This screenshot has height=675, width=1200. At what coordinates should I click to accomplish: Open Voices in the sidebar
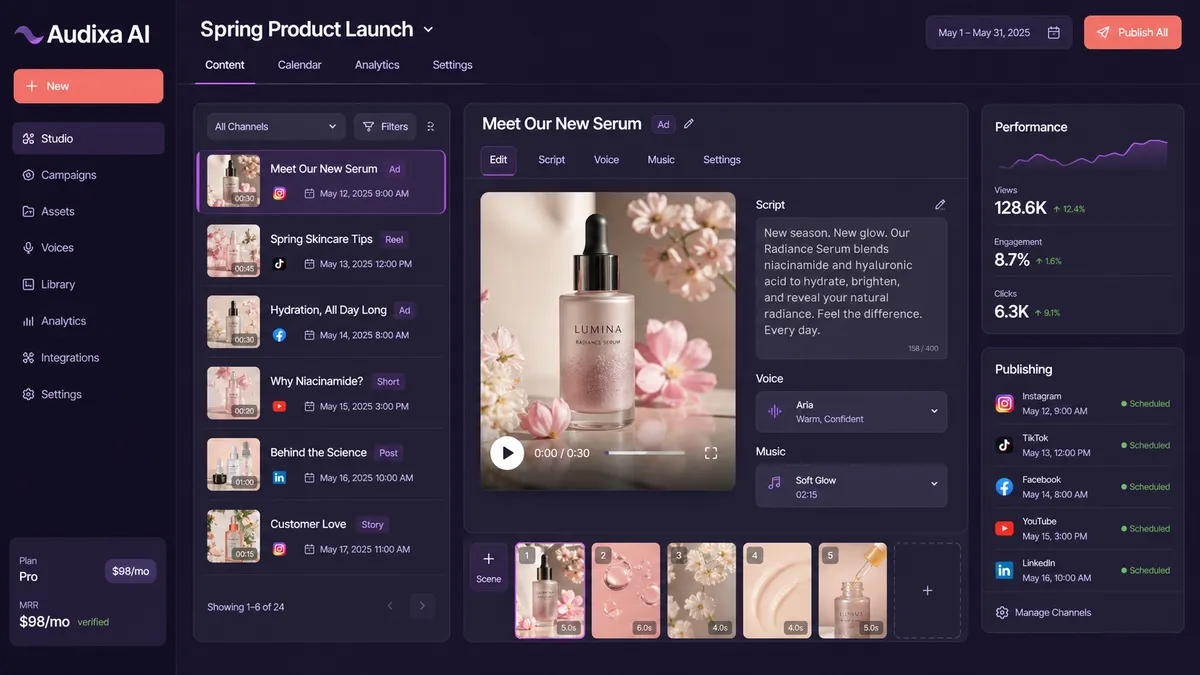click(88, 248)
